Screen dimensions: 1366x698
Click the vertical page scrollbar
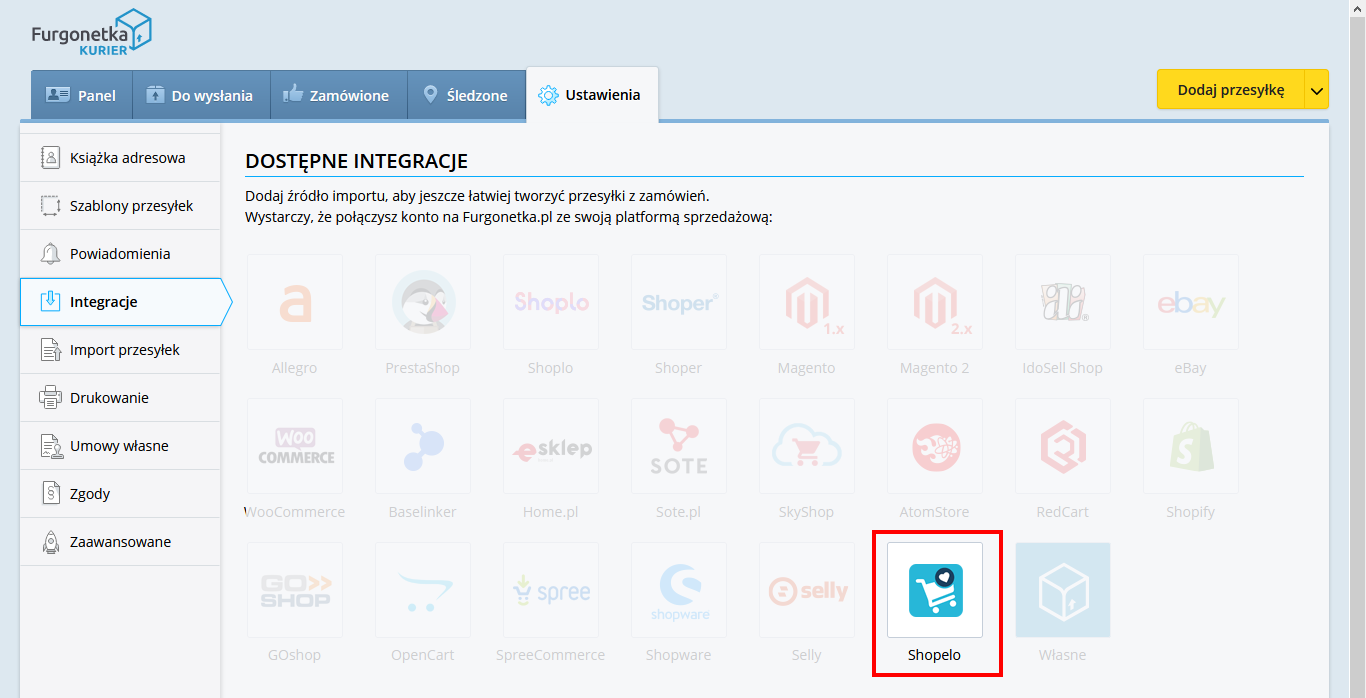click(x=1357, y=349)
